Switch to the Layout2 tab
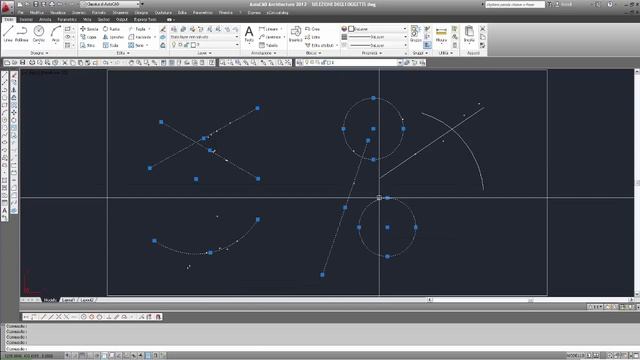This screenshot has width=640, height=360. click(87, 300)
